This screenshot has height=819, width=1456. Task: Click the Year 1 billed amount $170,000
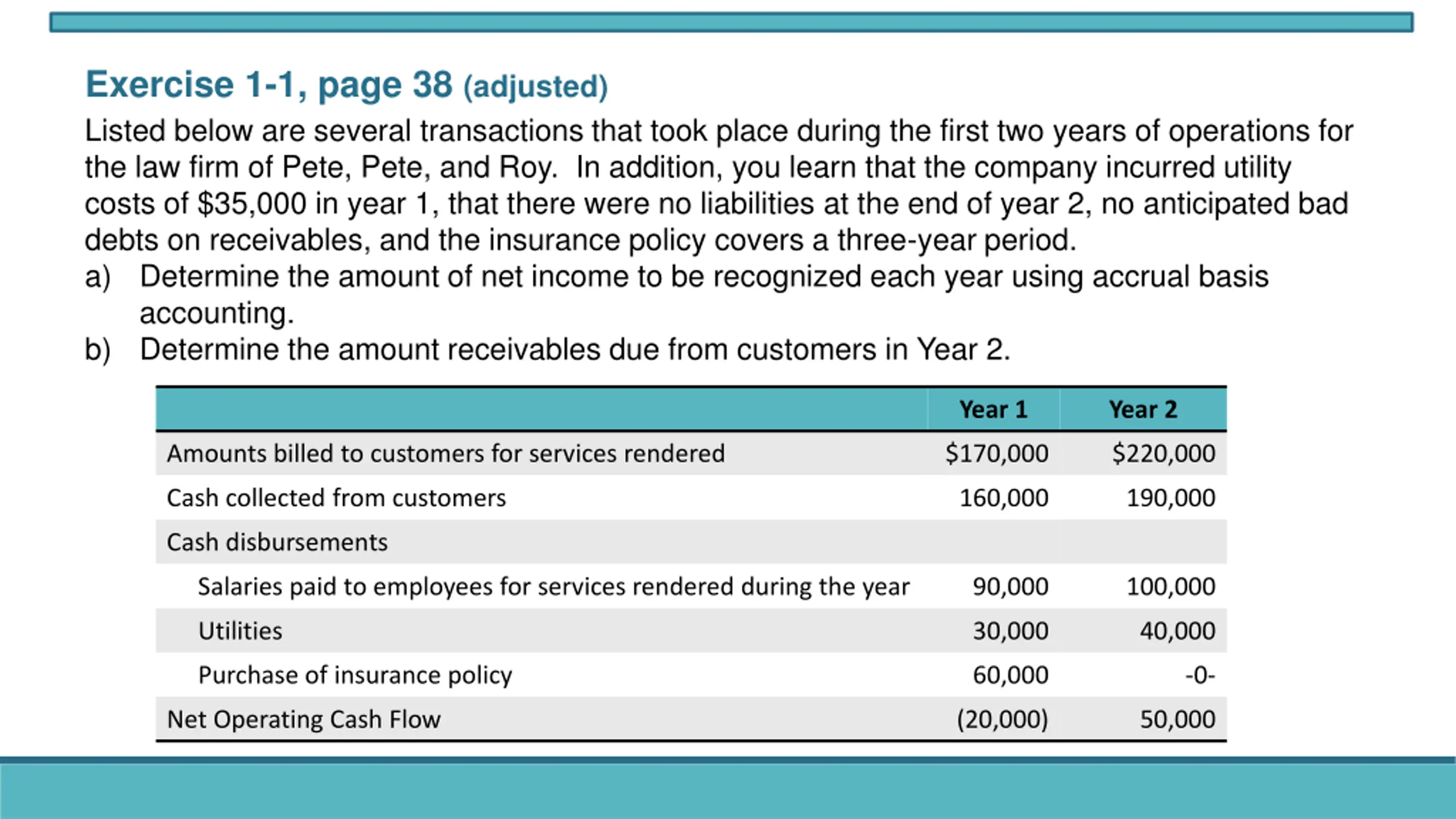click(x=996, y=453)
